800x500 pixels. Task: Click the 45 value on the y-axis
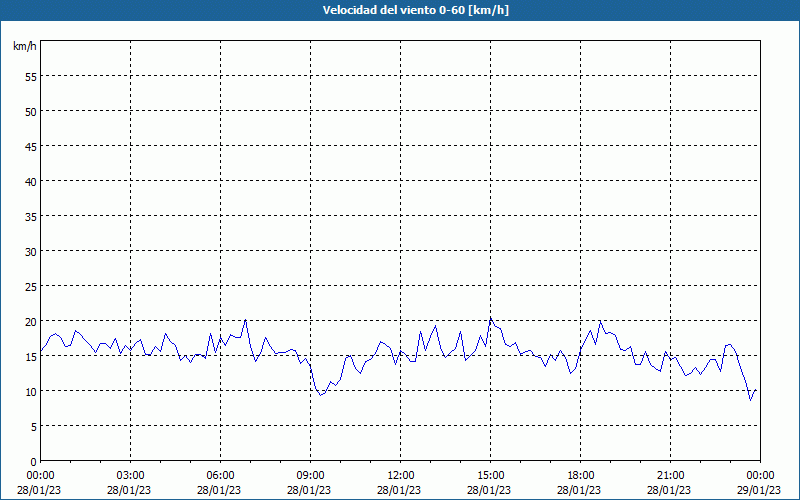(31, 147)
